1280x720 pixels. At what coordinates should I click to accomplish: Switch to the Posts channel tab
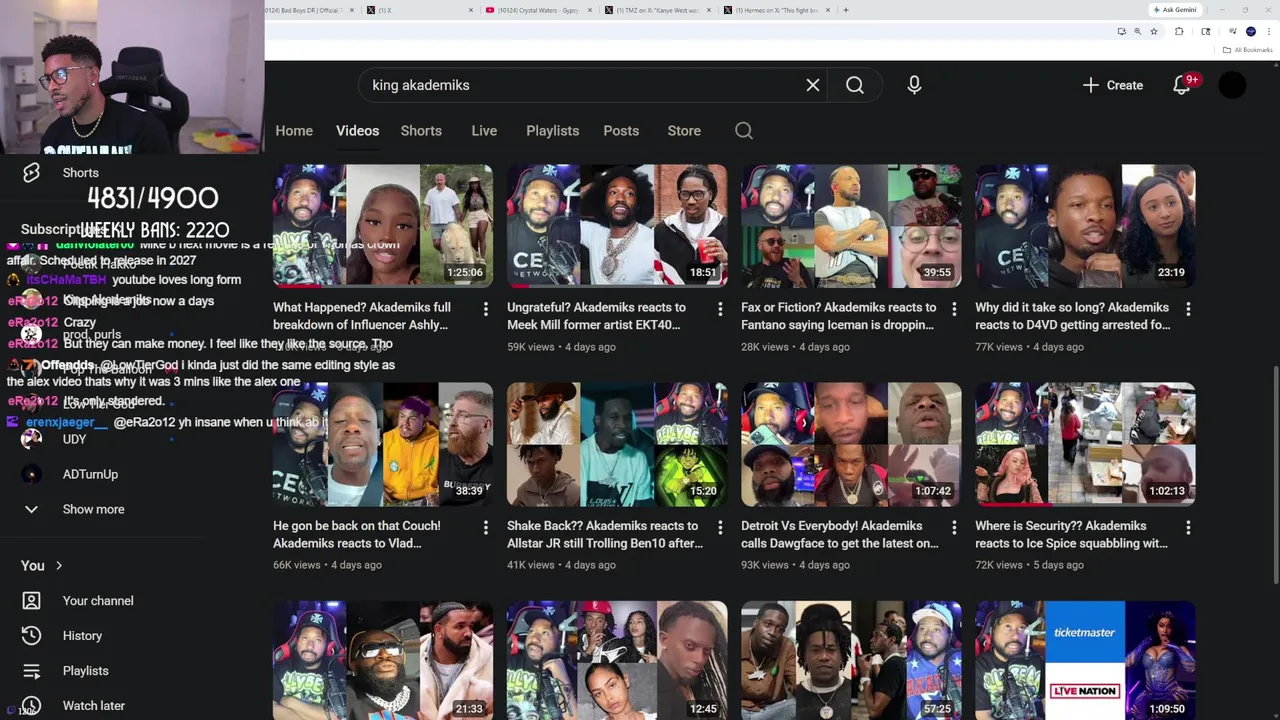(621, 130)
